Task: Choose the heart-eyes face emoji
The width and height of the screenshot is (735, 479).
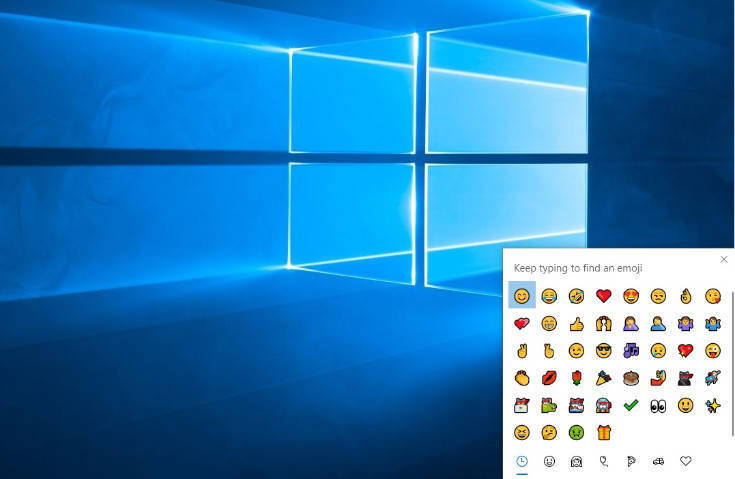Action: [630, 296]
